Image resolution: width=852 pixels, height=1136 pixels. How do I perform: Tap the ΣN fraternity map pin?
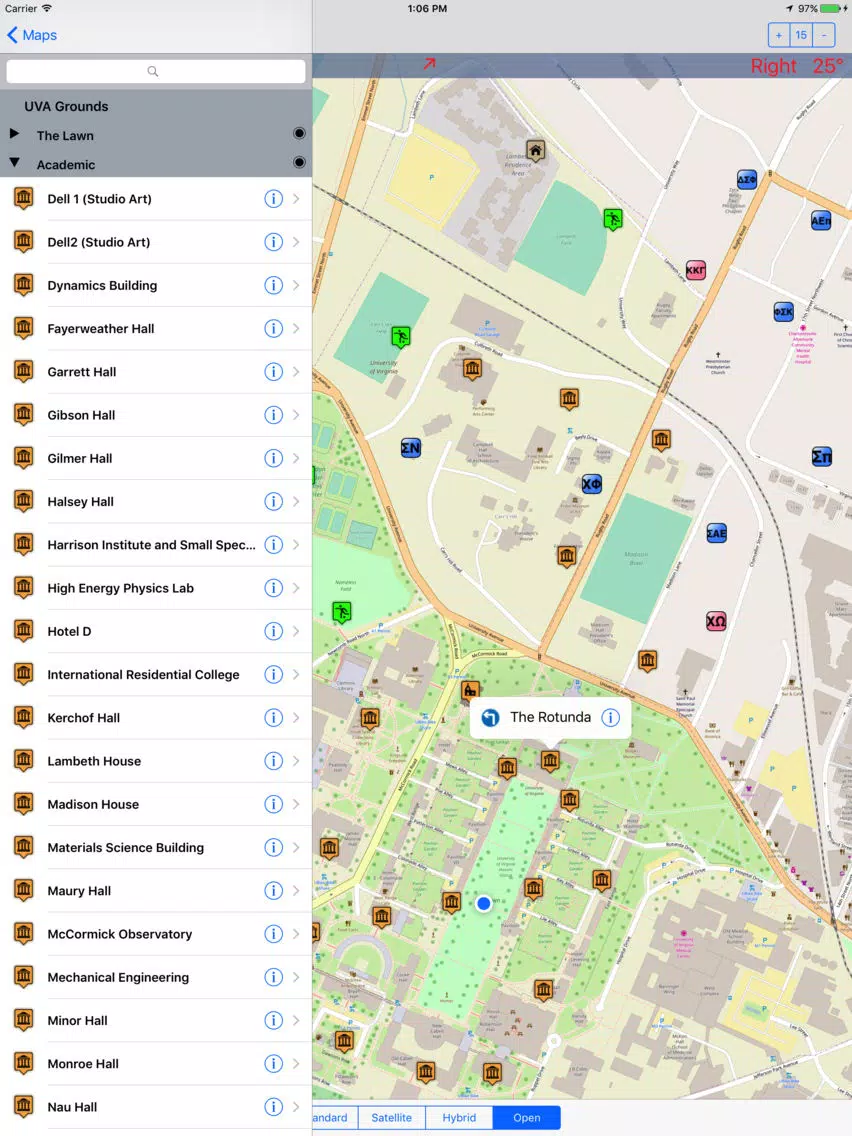point(411,448)
